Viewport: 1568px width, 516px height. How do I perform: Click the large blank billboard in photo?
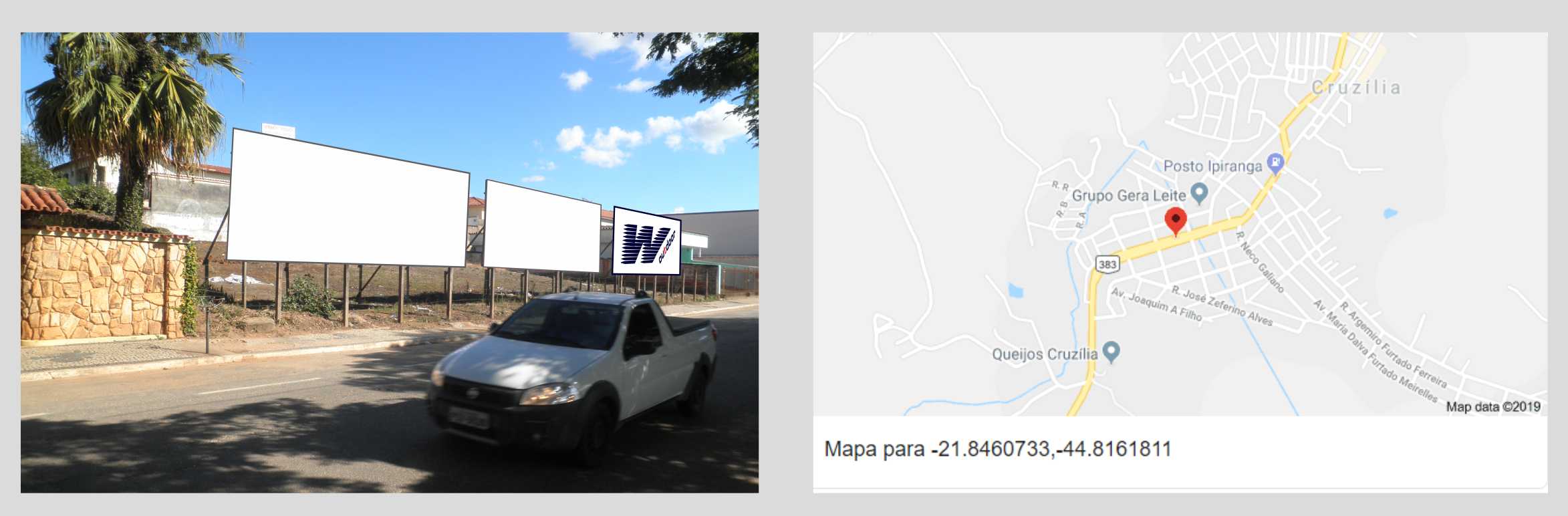coord(348,198)
